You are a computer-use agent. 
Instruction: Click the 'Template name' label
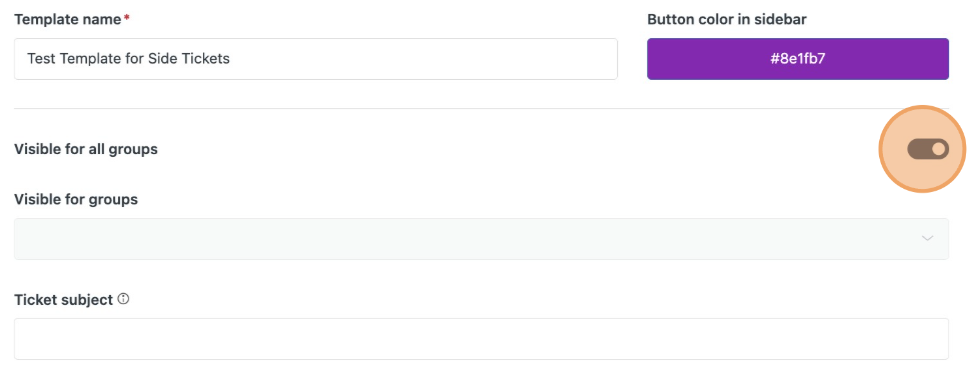68,19
